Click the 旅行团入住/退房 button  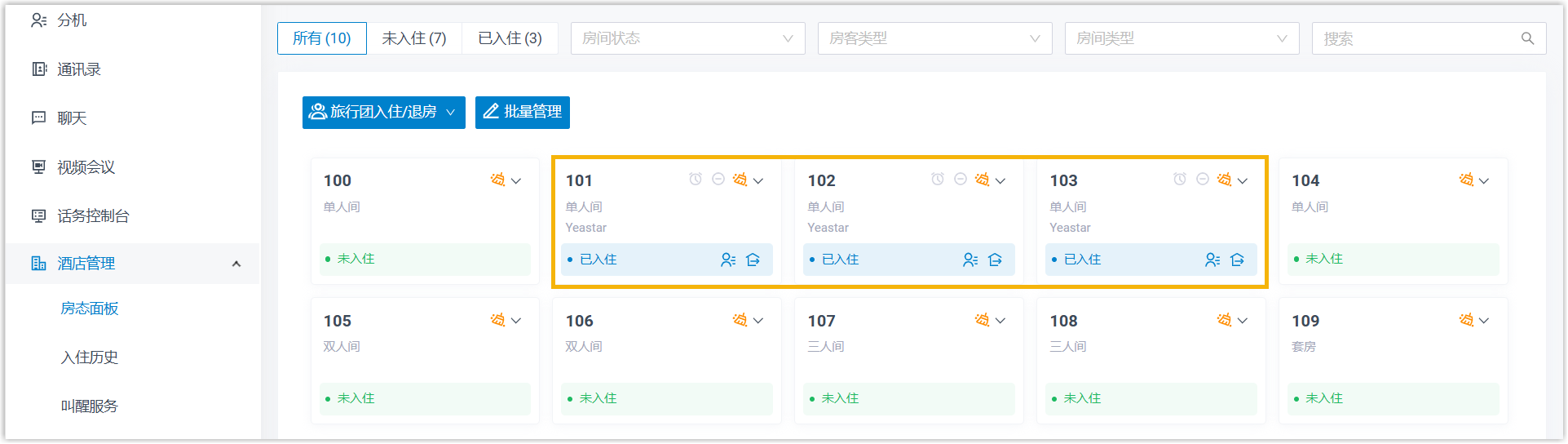click(x=383, y=112)
